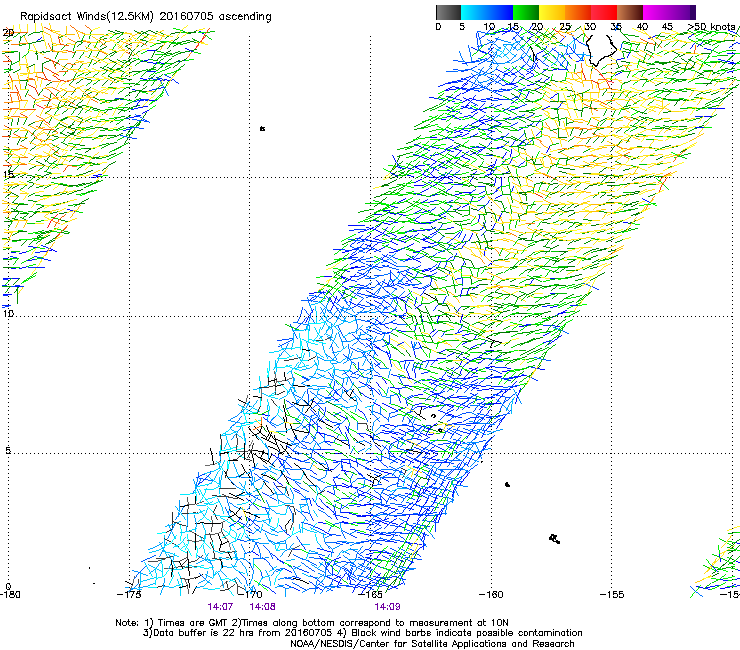Click the legend value '25'
This screenshot has width=740, height=650.
(565, 27)
